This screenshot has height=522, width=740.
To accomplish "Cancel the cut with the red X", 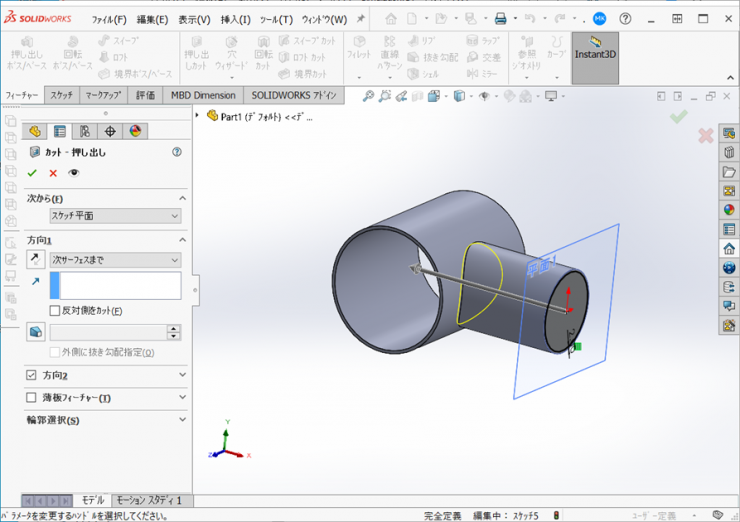I will pyautogui.click(x=53, y=173).
